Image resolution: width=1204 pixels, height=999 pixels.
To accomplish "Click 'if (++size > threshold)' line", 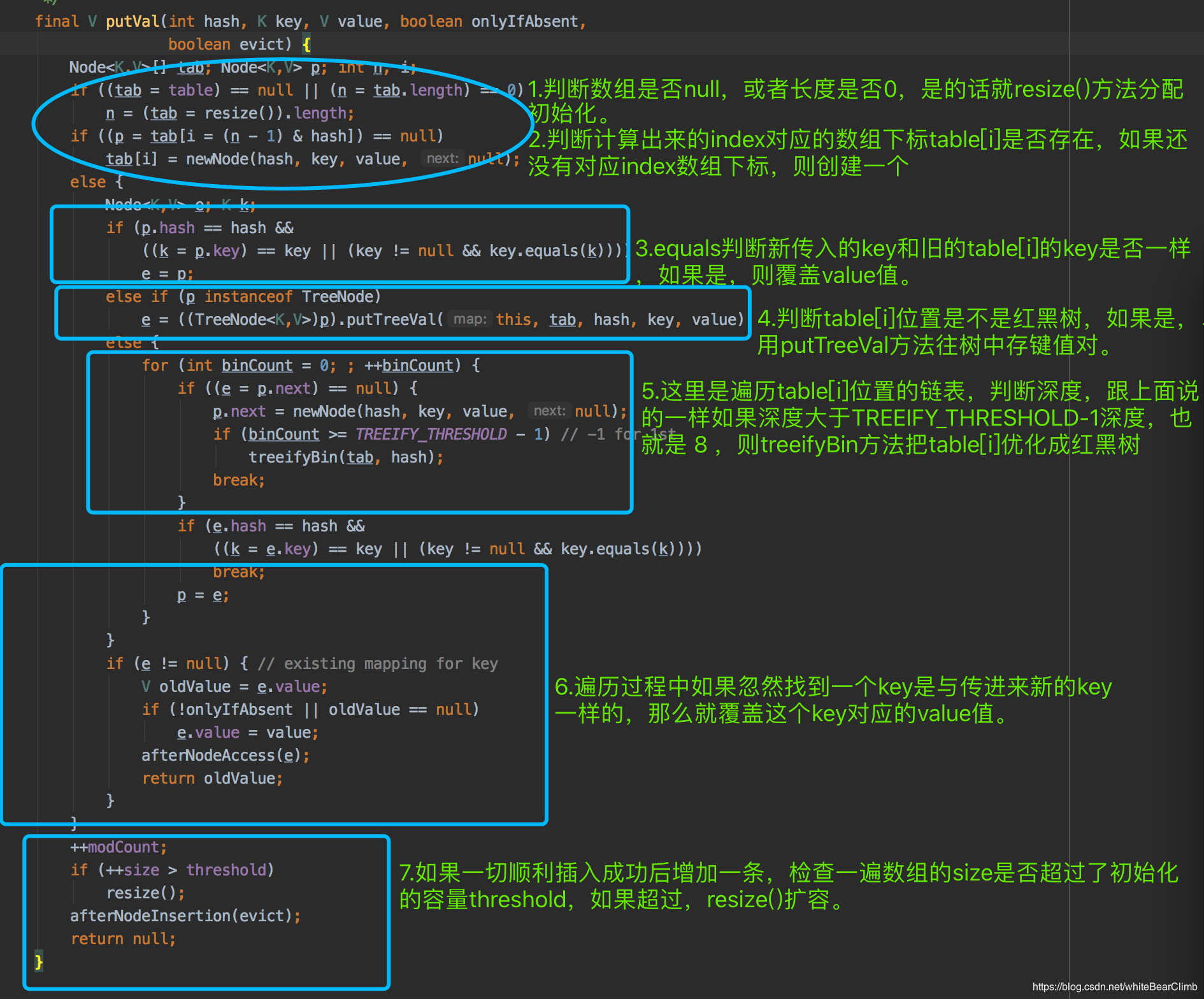I will click(172, 870).
